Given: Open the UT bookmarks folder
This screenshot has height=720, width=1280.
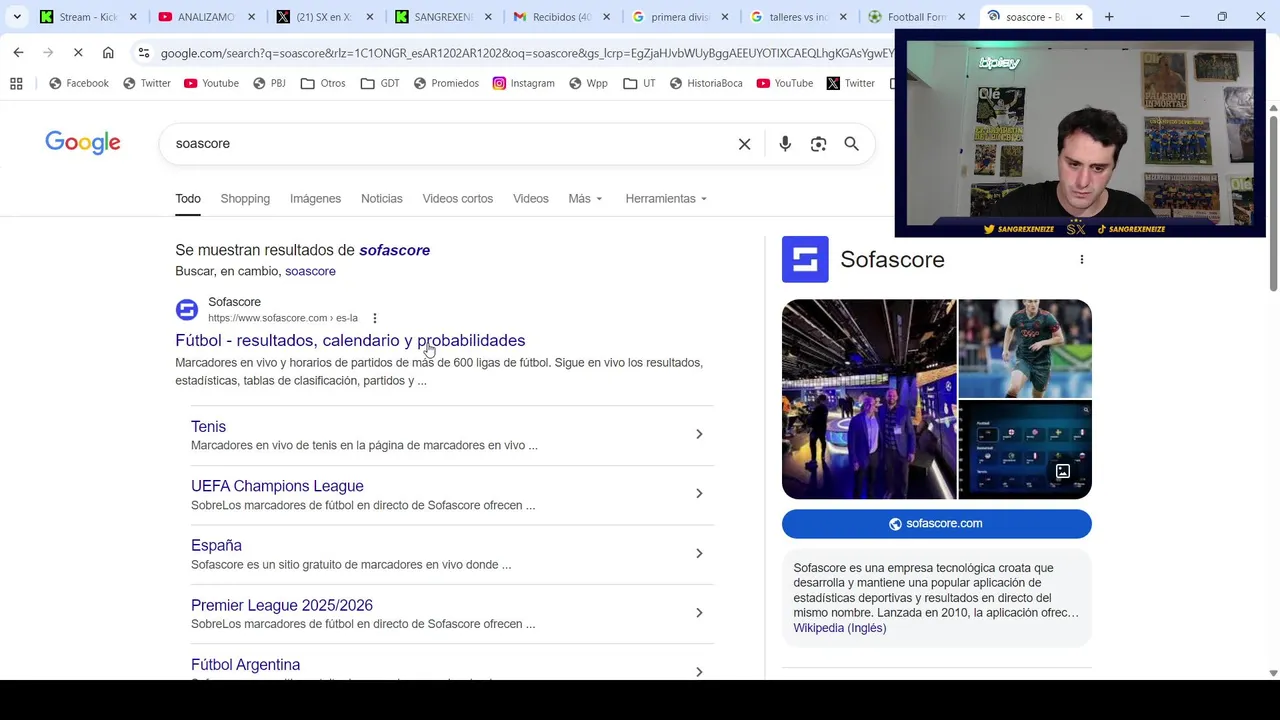Looking at the screenshot, I should point(639,83).
